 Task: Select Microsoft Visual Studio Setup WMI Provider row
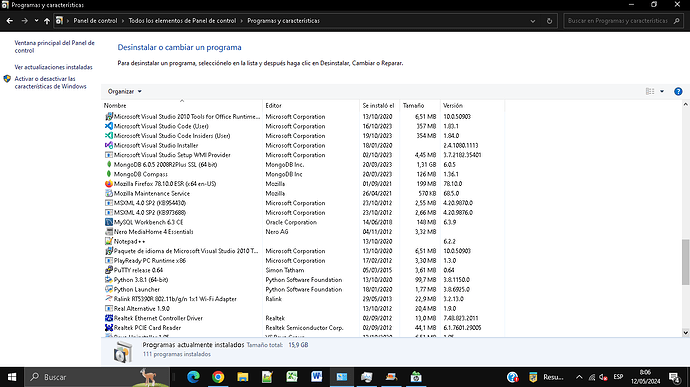coord(304,155)
